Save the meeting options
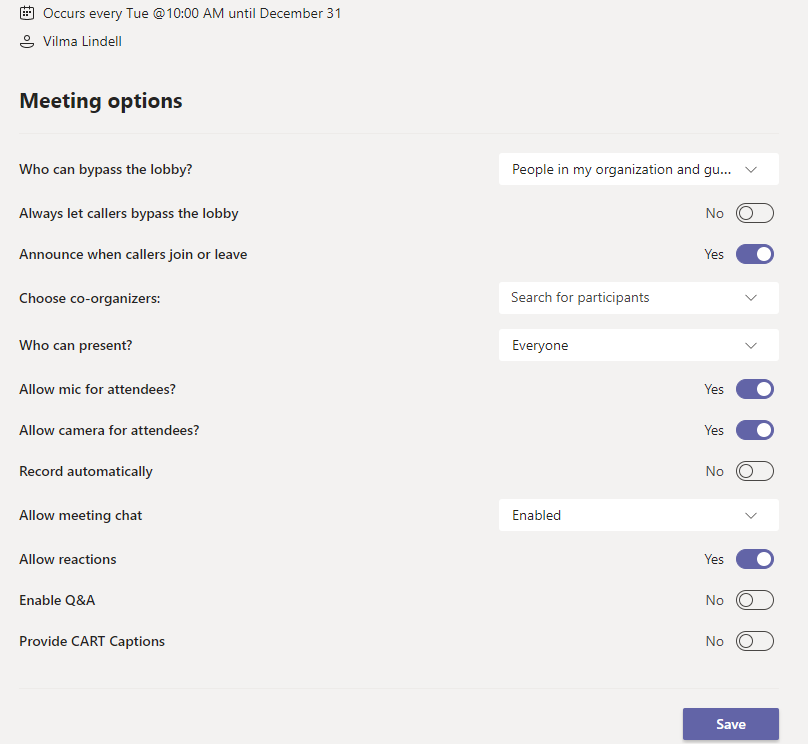The height and width of the screenshot is (744, 808). [x=730, y=724]
